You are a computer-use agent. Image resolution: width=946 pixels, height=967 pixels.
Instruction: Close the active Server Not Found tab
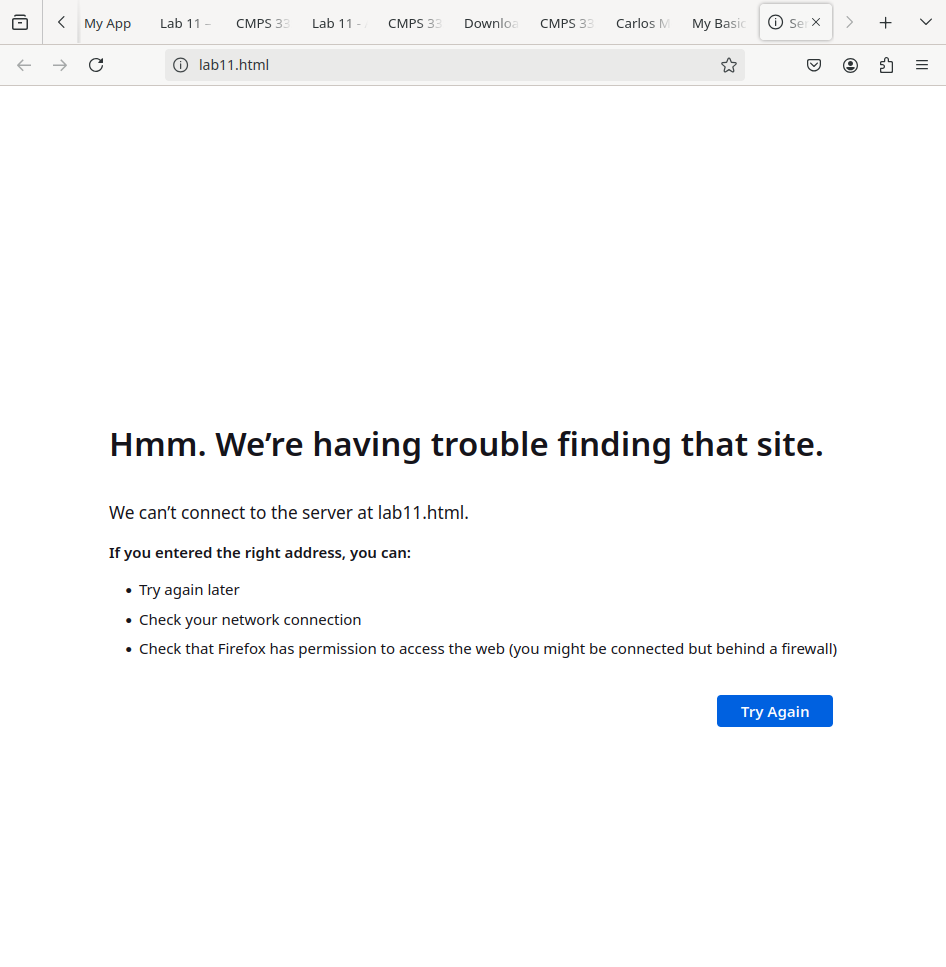[x=816, y=22]
